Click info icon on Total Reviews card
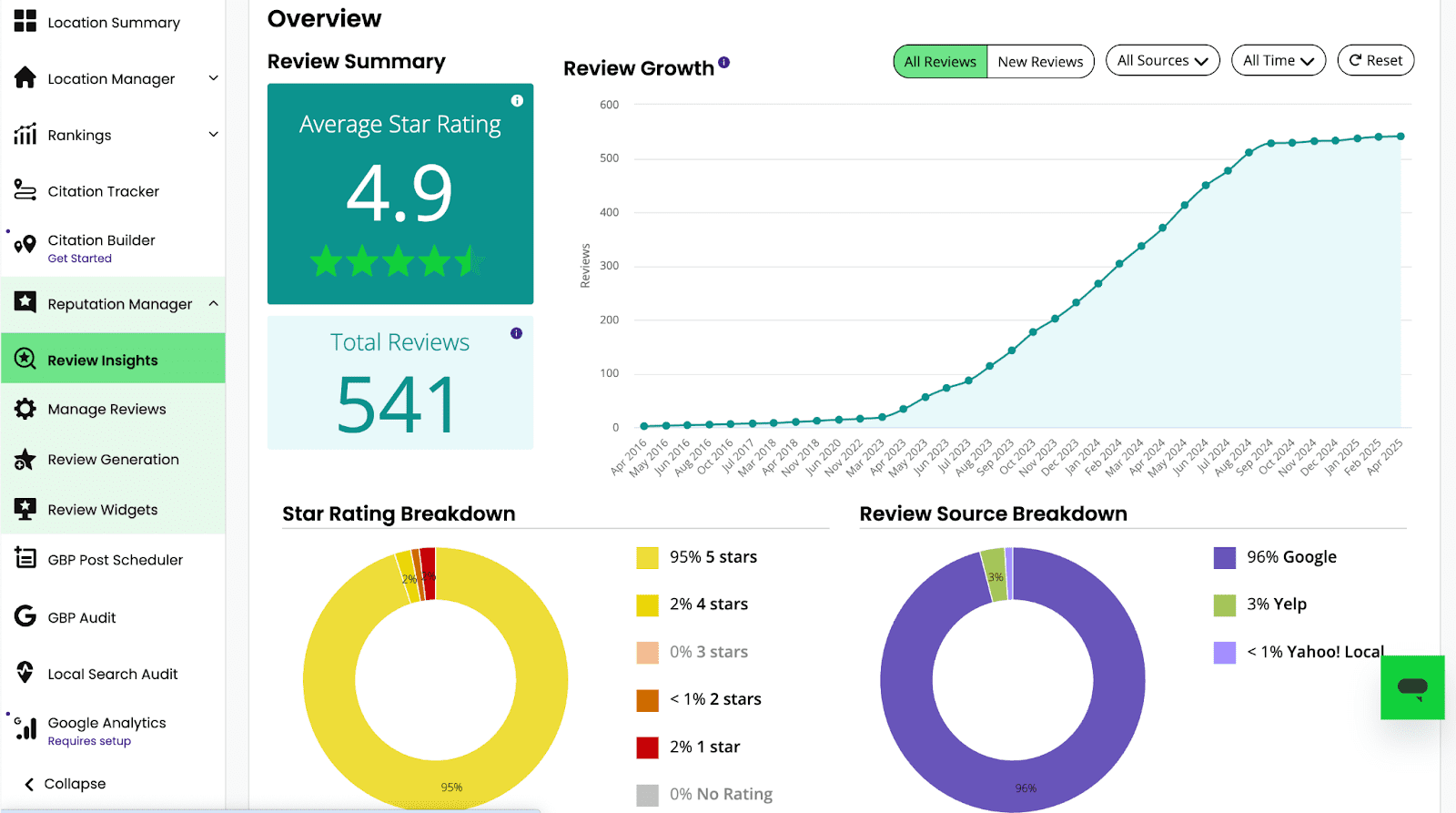 point(516,333)
